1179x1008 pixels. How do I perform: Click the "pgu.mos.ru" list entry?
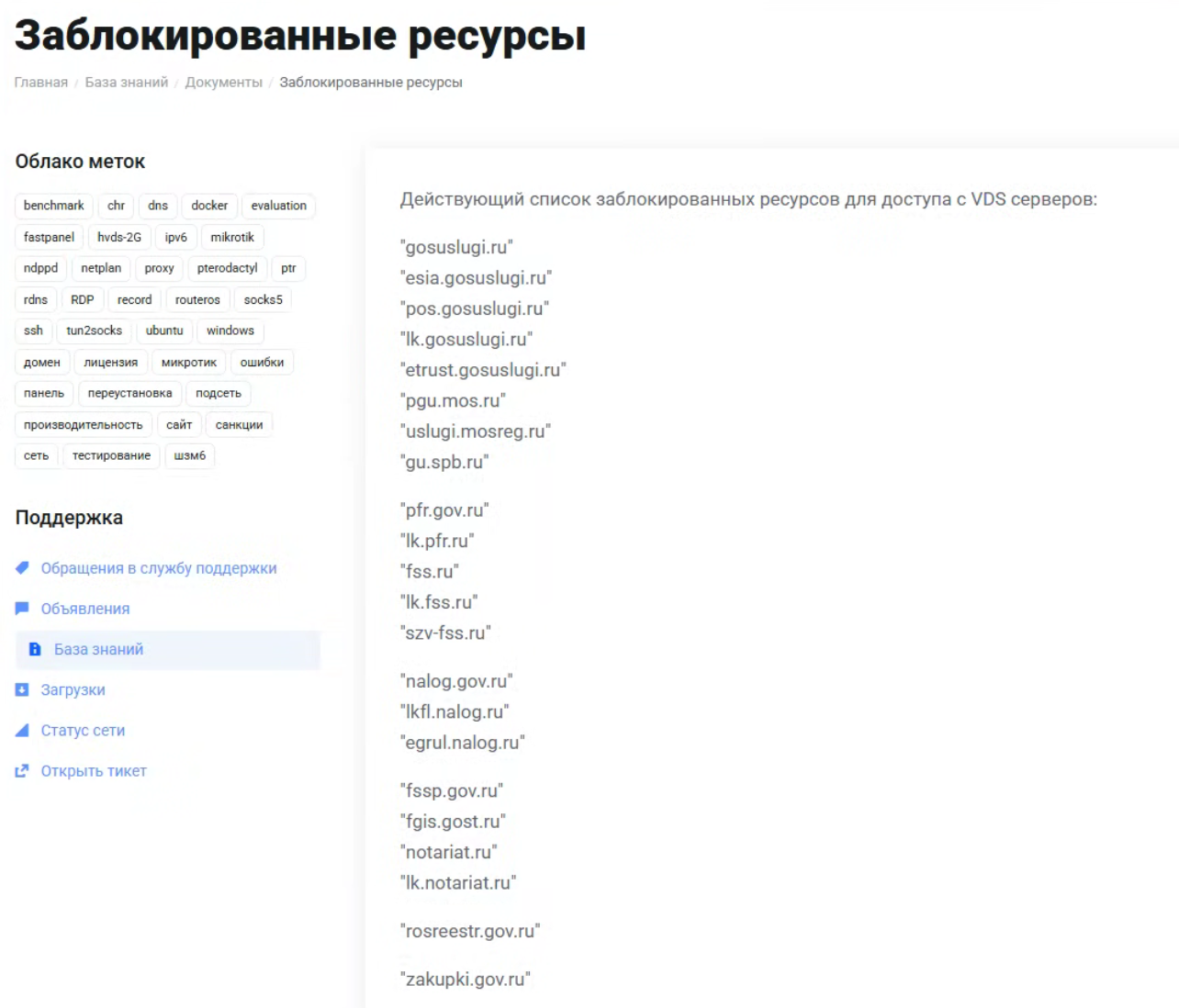(453, 401)
